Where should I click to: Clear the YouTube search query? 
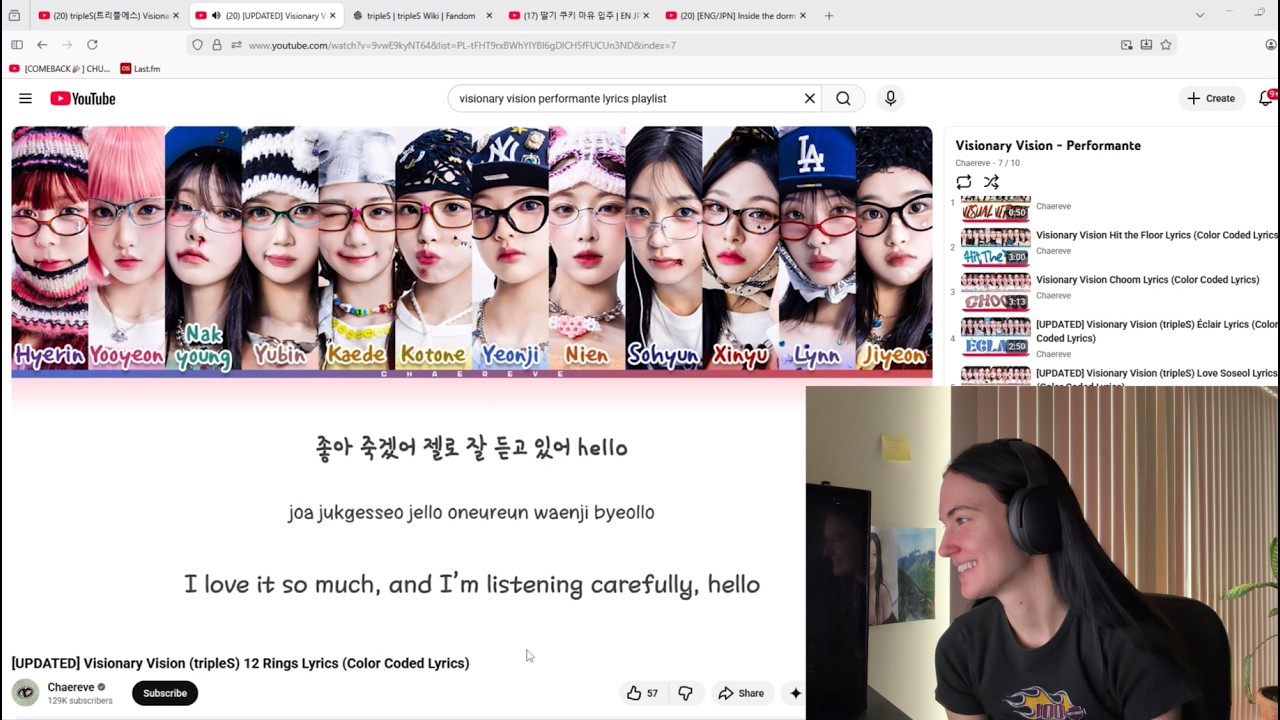tap(810, 98)
